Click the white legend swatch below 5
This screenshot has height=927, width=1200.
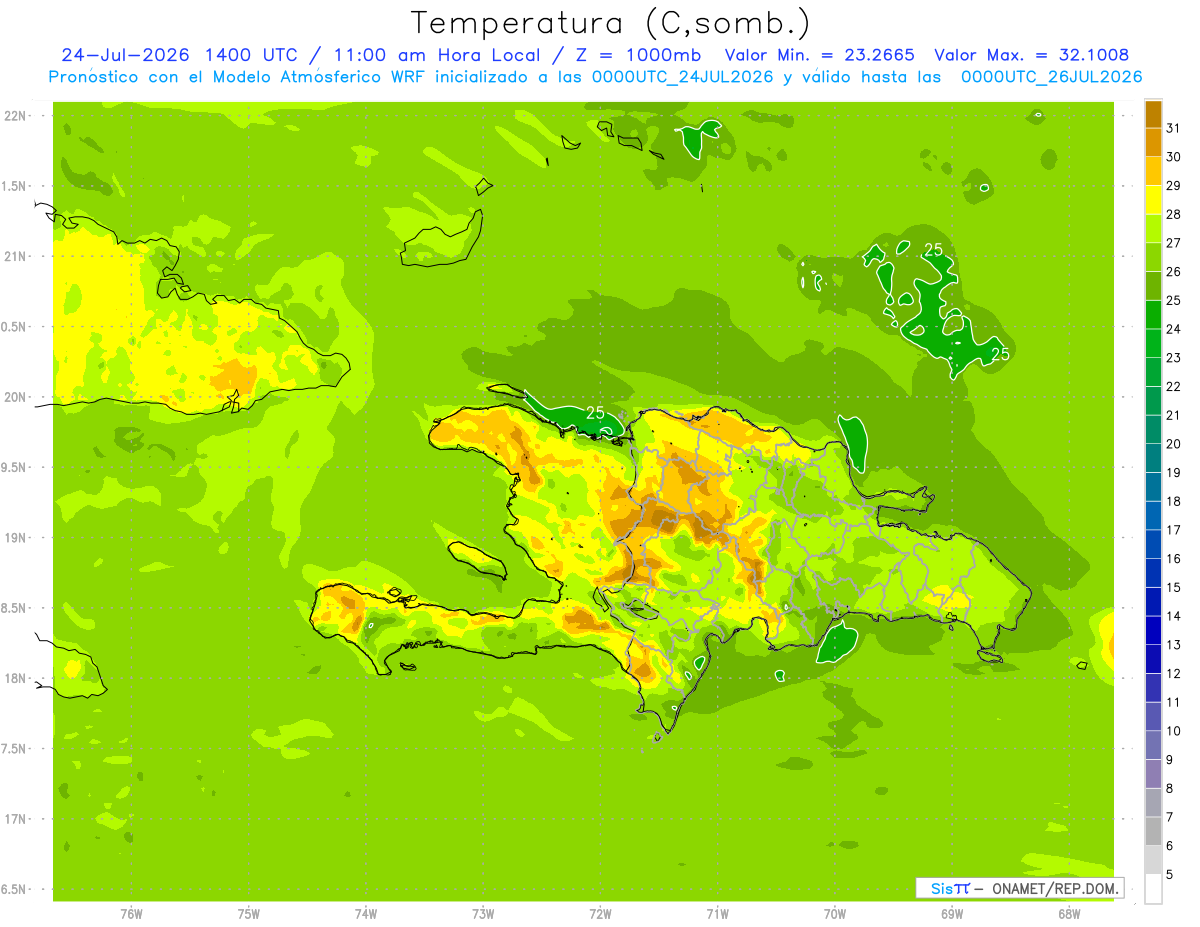(x=1153, y=889)
